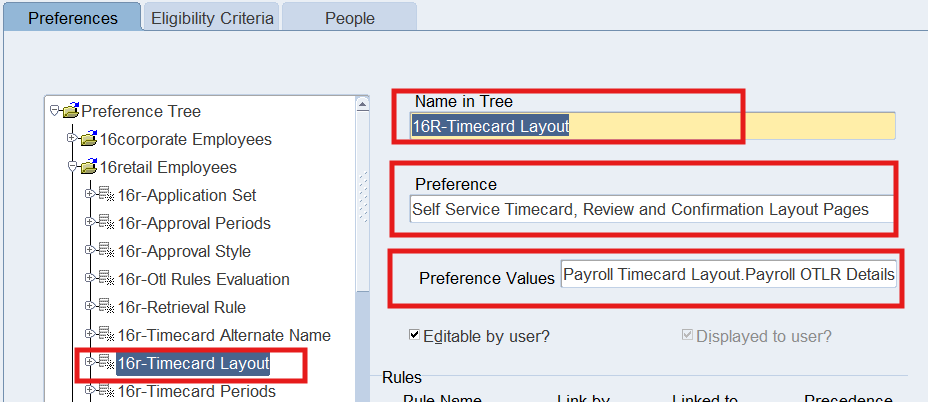This screenshot has width=928, height=402.
Task: Click the Preference Tree root folder icon
Action: [71, 112]
